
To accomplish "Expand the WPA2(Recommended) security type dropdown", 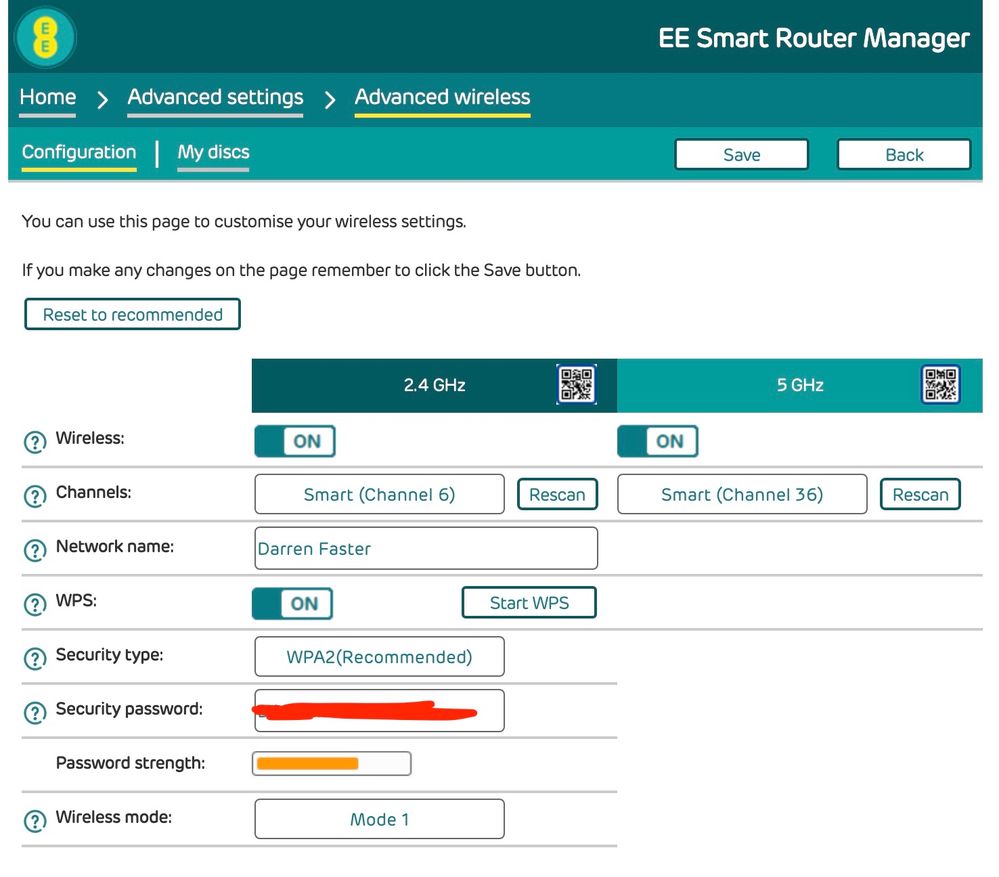I will click(x=379, y=657).
